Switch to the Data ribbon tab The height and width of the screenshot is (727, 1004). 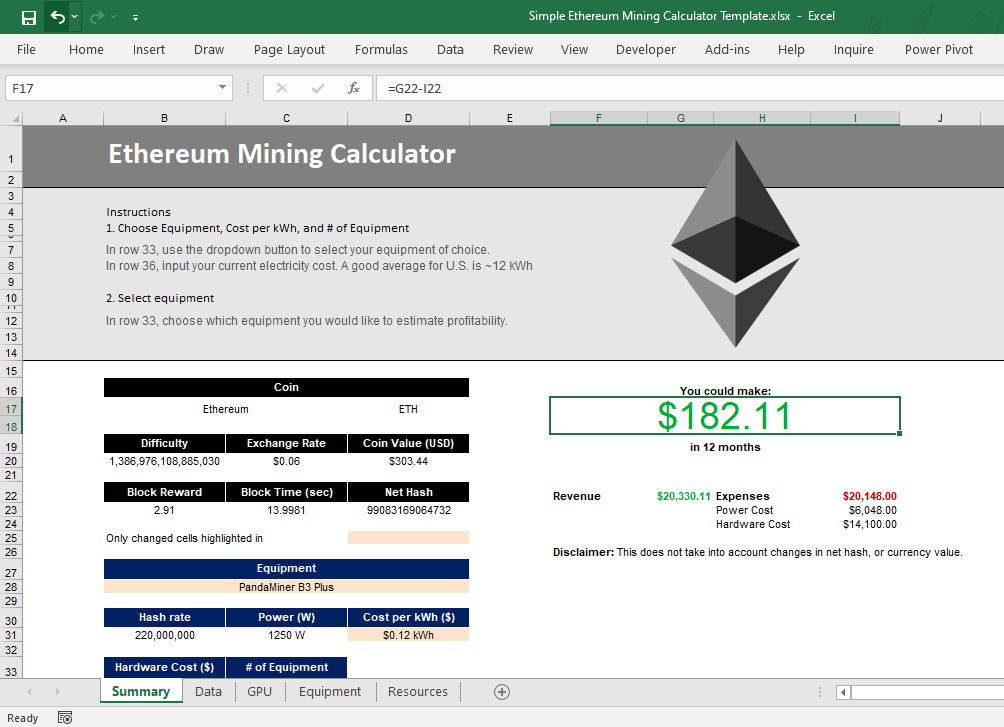point(450,49)
